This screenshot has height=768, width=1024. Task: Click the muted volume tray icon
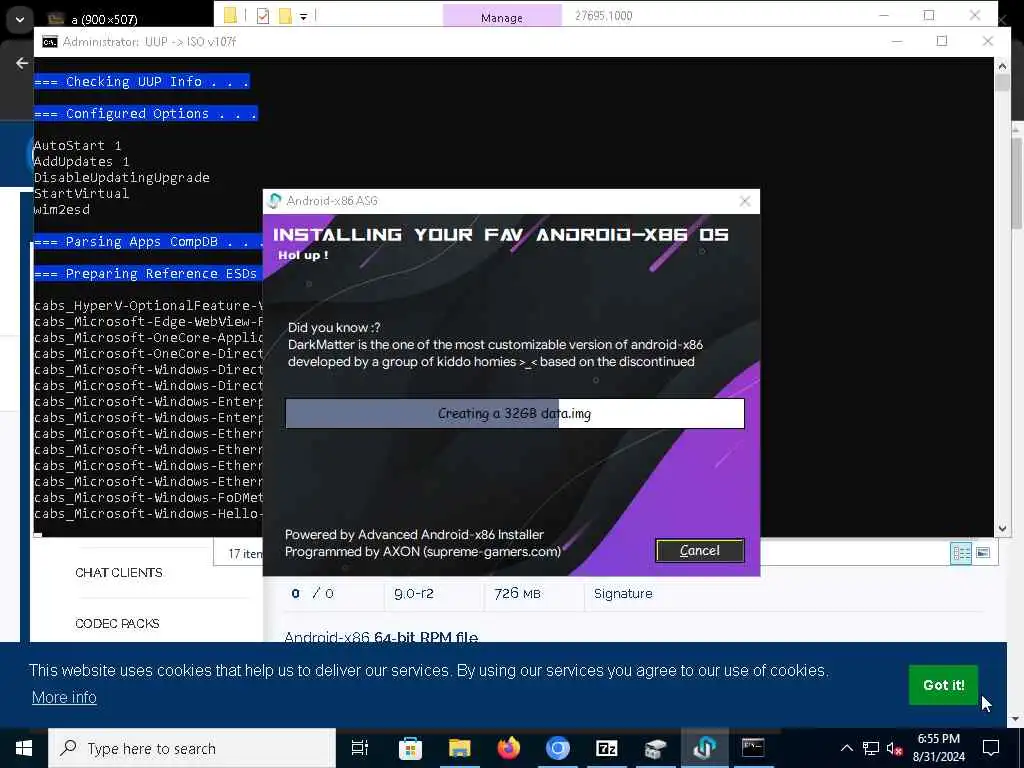point(894,748)
